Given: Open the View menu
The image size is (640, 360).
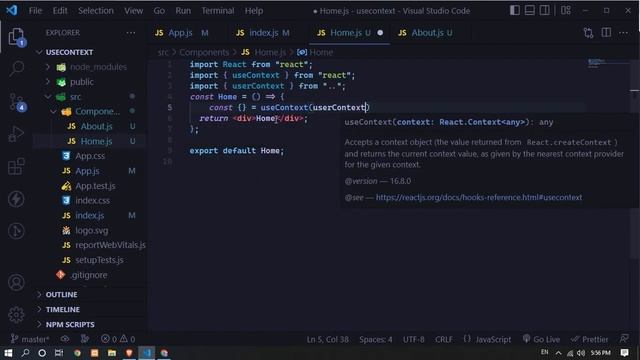Looking at the screenshot, I should 133,11.
